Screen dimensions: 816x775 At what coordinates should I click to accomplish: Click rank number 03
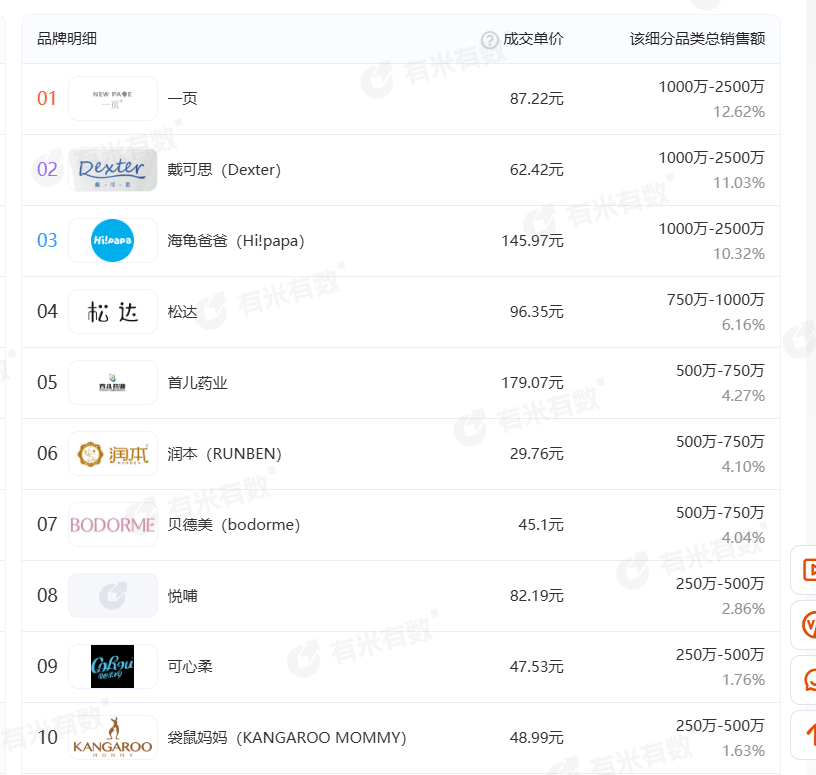pos(47,240)
